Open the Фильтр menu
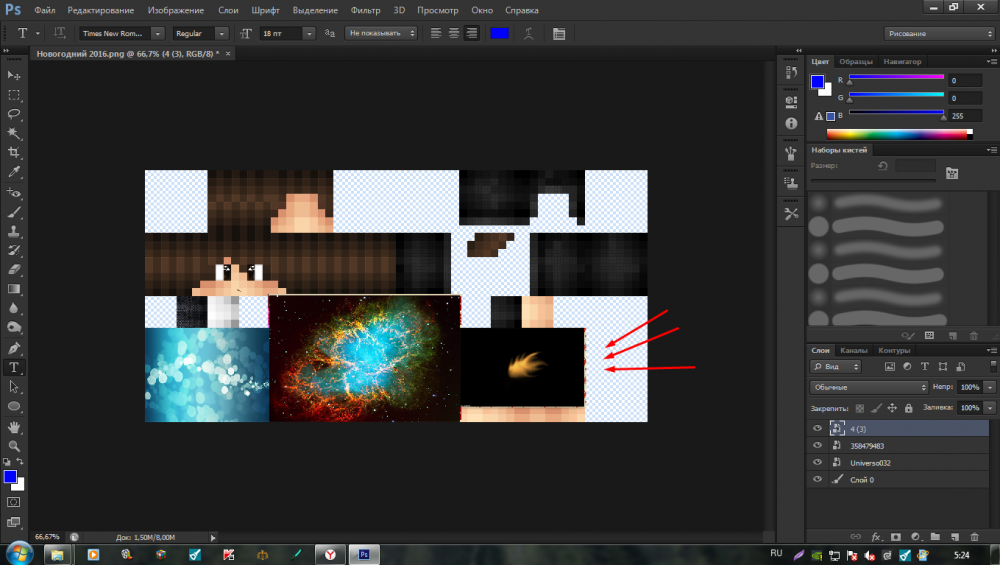The width and height of the screenshot is (1000, 565). (365, 10)
